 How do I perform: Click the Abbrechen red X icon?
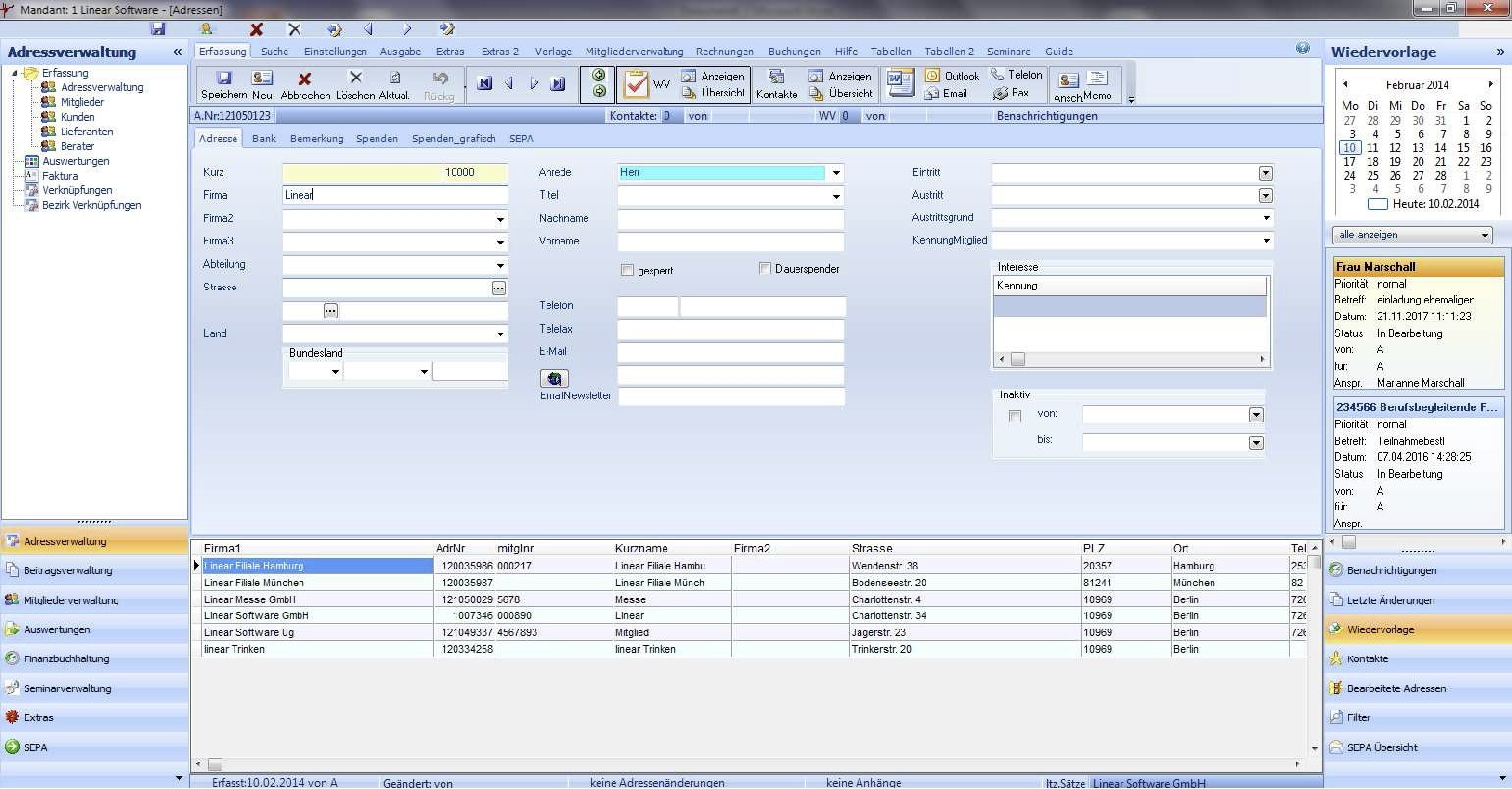pos(304,79)
